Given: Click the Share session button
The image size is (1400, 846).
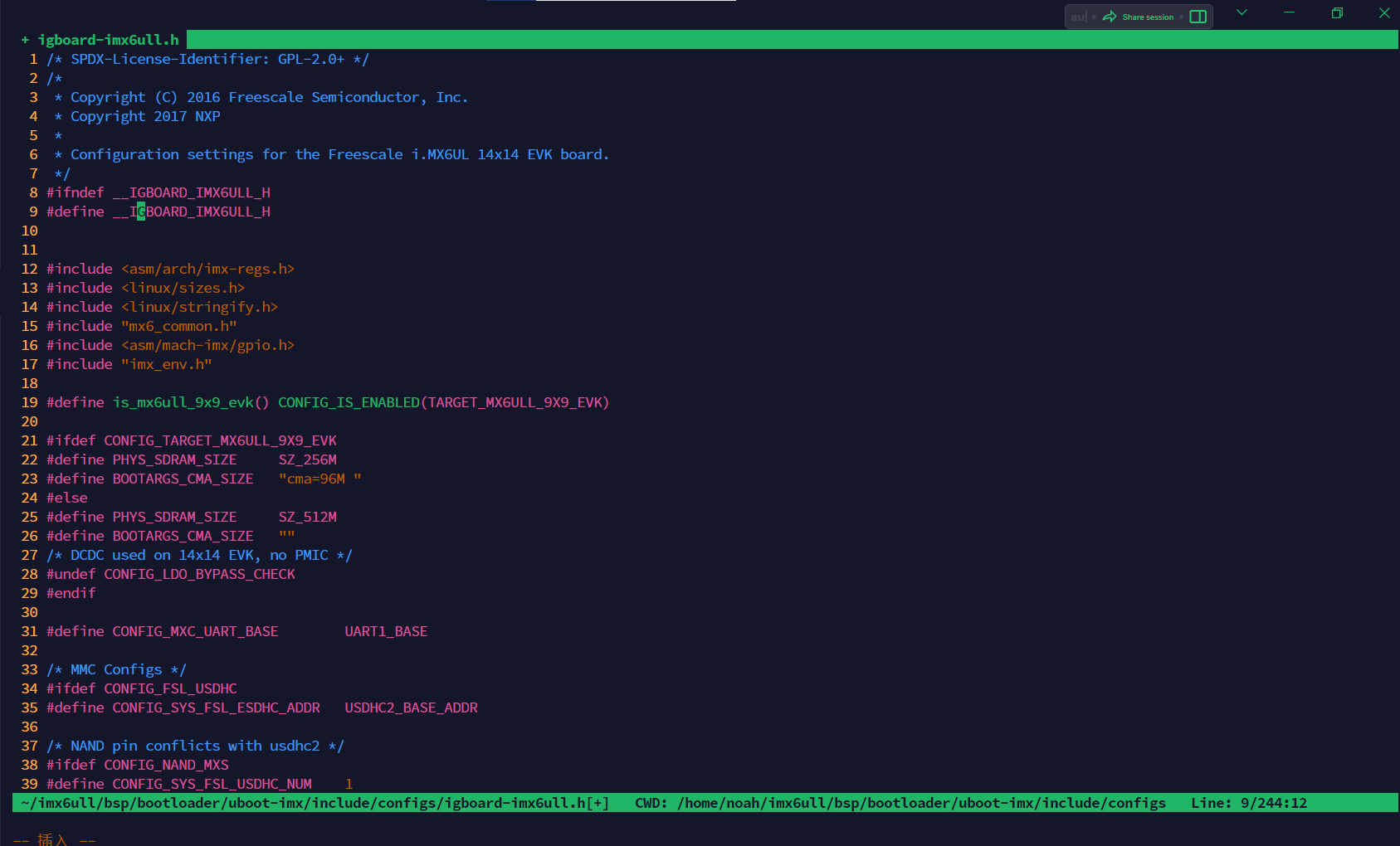Looking at the screenshot, I should tap(1138, 17).
